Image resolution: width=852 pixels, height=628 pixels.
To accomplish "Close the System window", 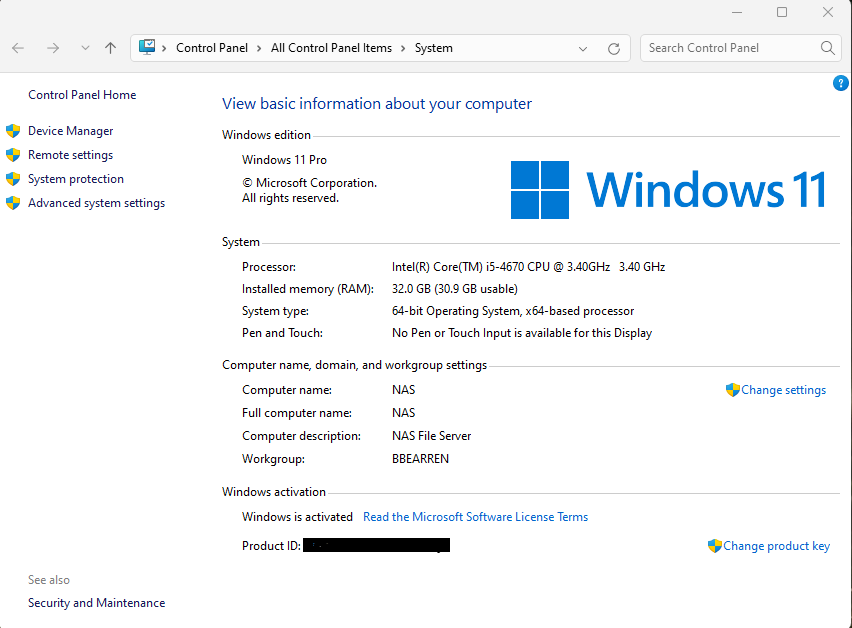I will click(828, 12).
